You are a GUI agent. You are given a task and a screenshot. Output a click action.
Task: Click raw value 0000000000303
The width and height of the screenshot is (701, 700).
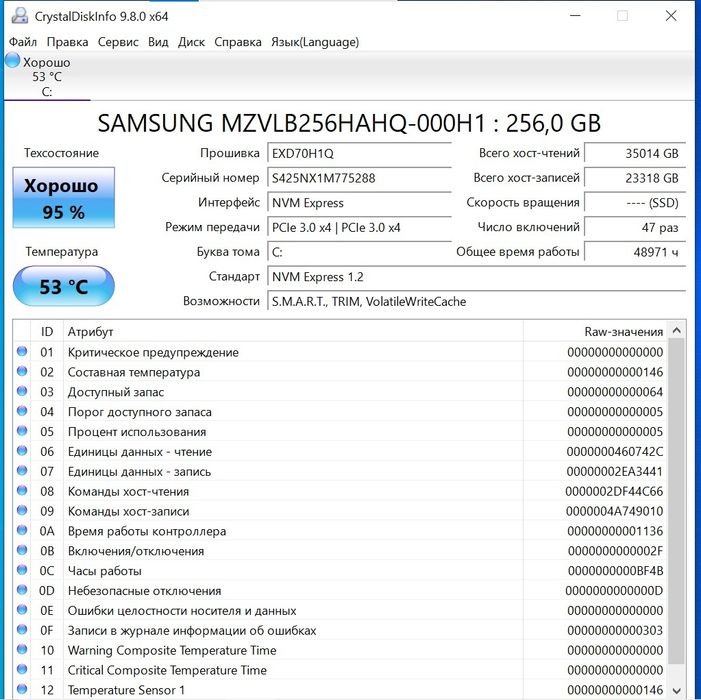pyautogui.click(x=615, y=630)
